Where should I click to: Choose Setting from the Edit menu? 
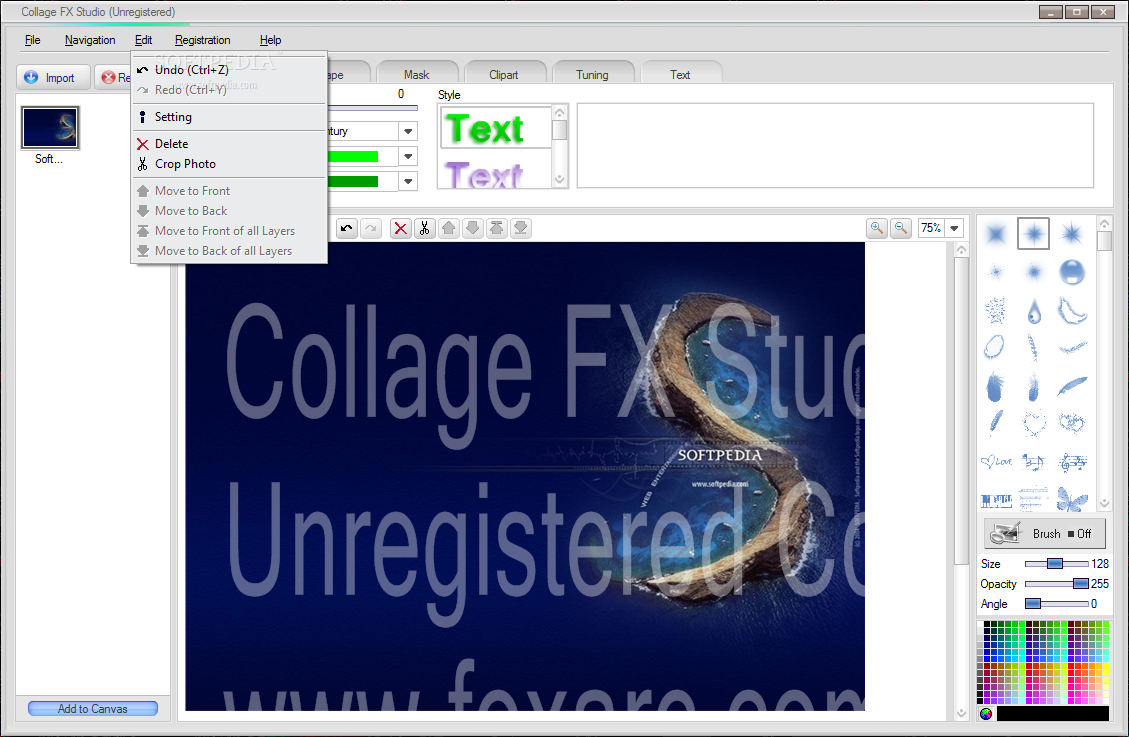[x=229, y=117]
